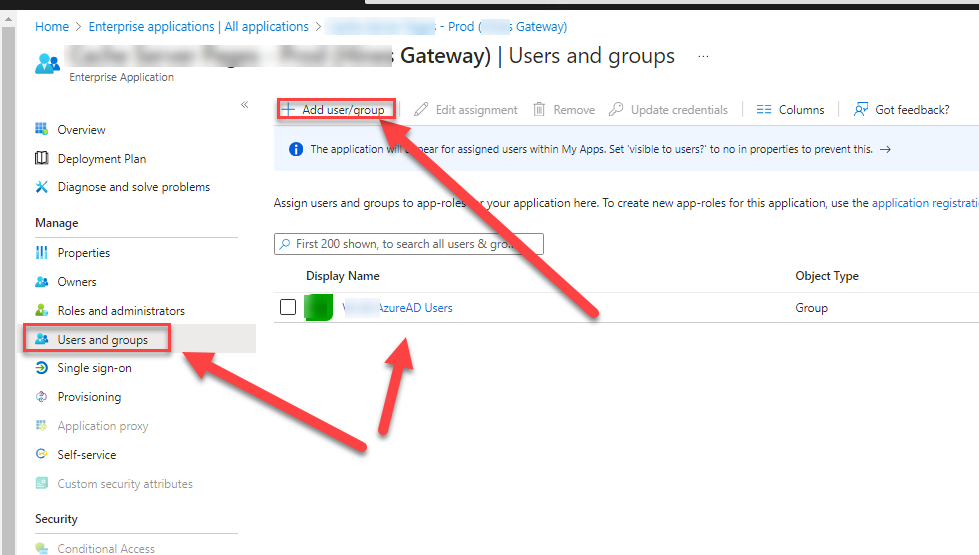Open the Provisioning page
This screenshot has height=555, width=979.
pyautogui.click(x=89, y=397)
